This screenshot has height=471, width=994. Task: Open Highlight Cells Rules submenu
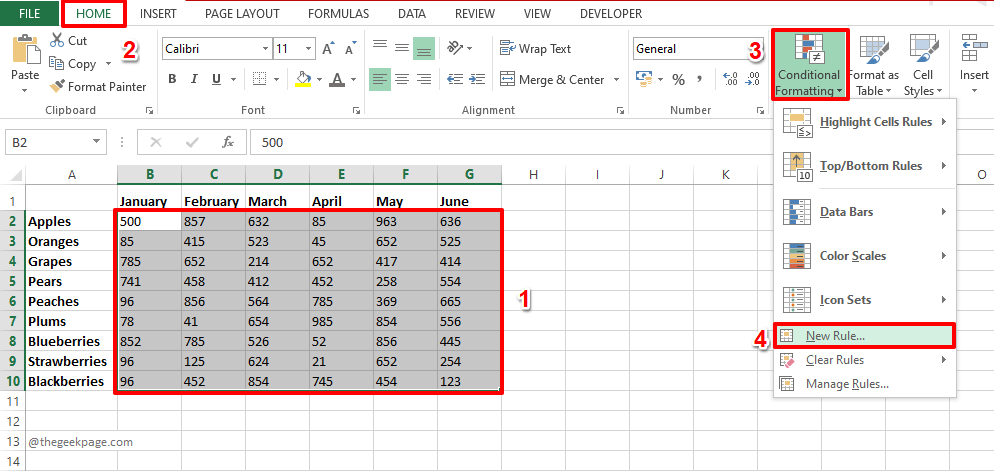coord(865,122)
